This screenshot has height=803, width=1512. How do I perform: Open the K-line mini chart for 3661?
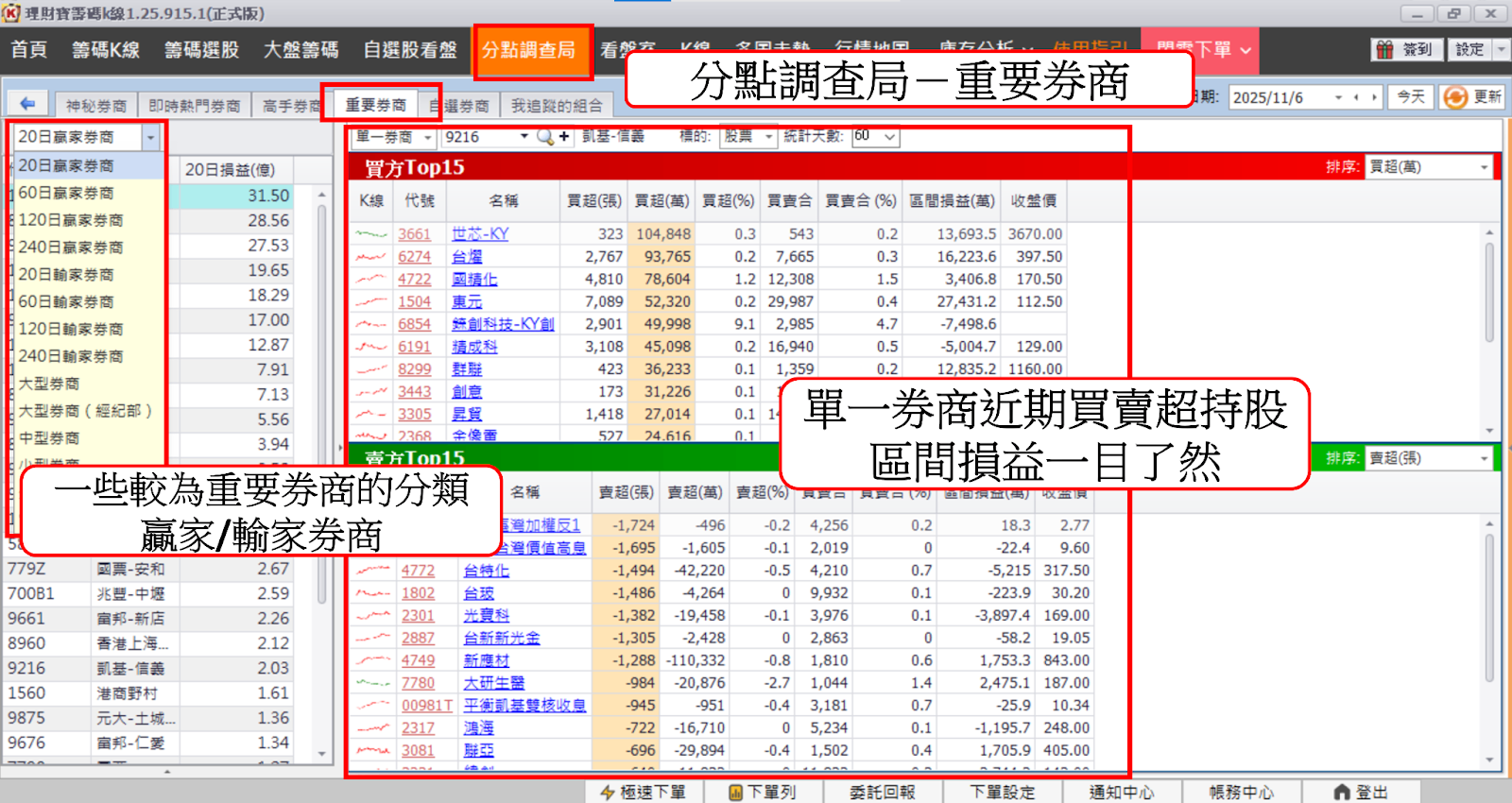[371, 234]
